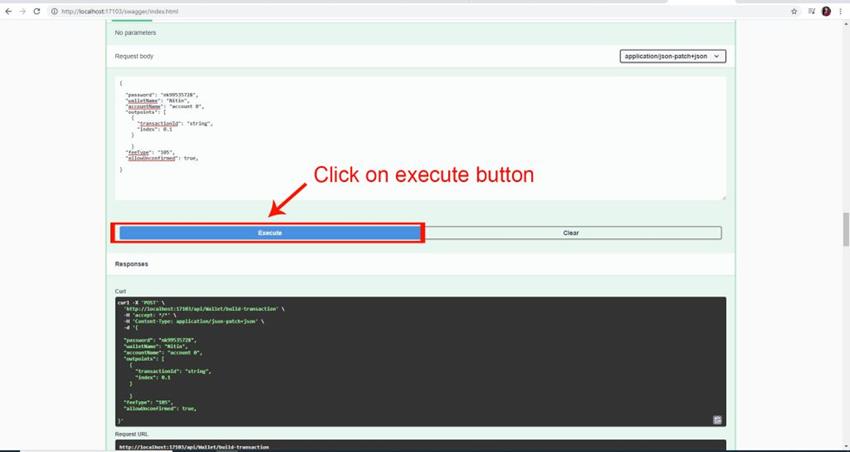The width and height of the screenshot is (850, 452).
Task: Click "feeType" line in request body
Action: 150,152
